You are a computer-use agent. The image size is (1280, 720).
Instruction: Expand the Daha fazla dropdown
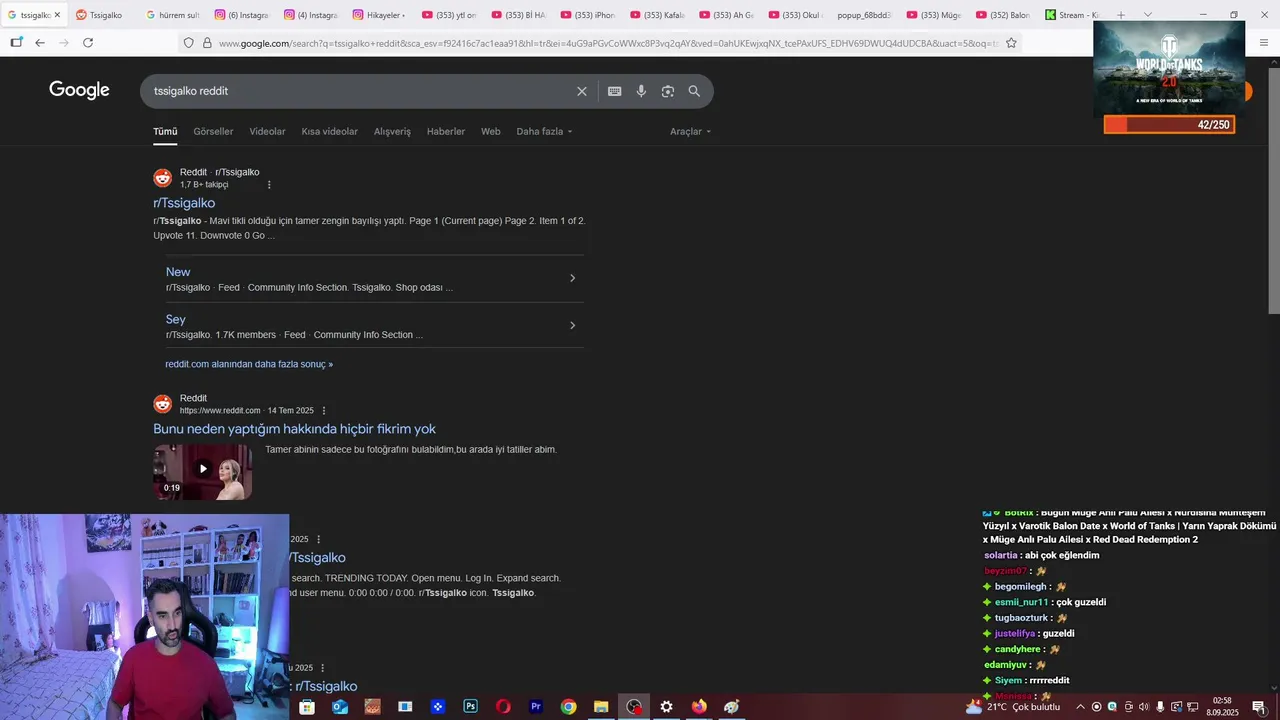click(544, 132)
